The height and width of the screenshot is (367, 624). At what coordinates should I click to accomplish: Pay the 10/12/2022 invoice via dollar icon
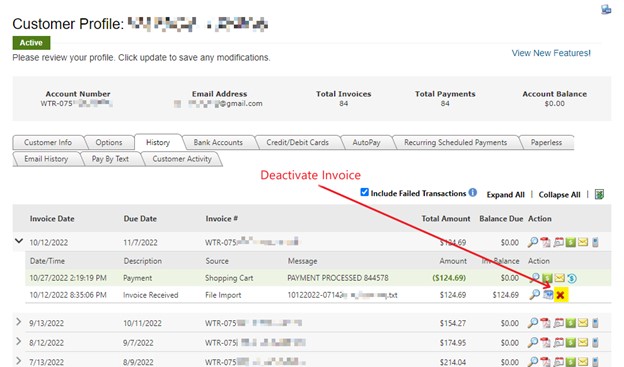tap(571, 242)
